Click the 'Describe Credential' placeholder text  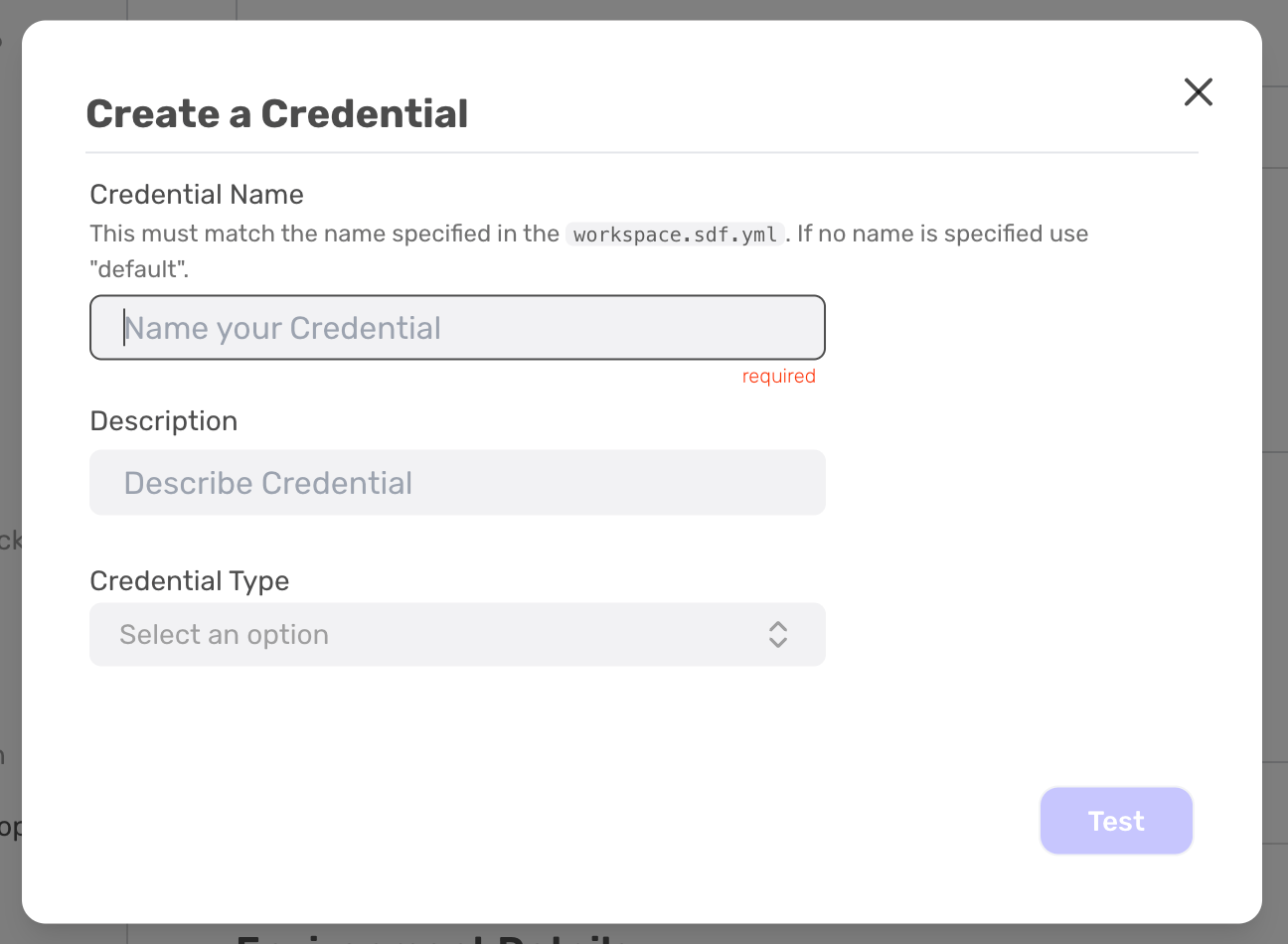click(x=268, y=483)
